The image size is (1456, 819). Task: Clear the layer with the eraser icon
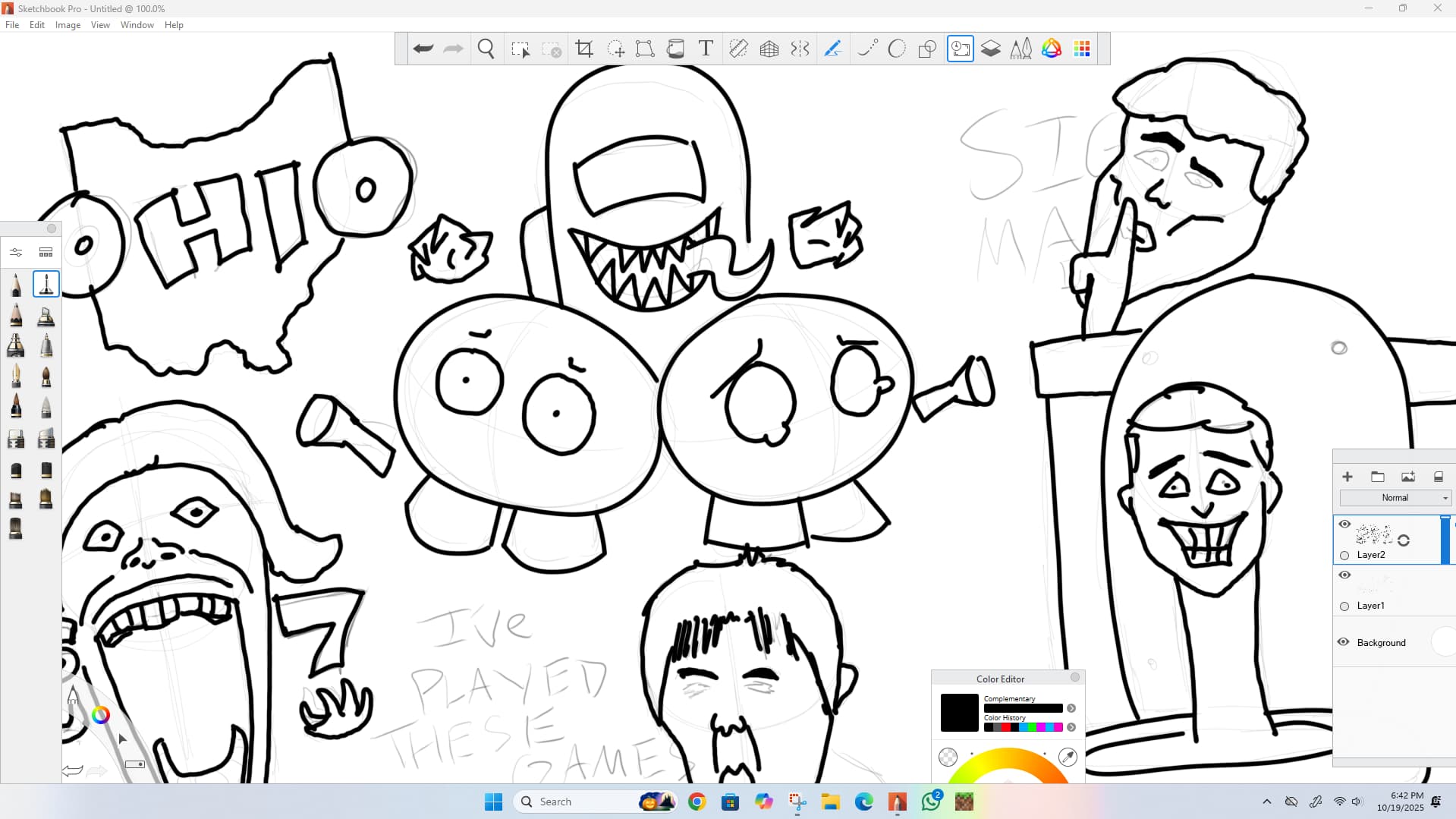(1439, 477)
